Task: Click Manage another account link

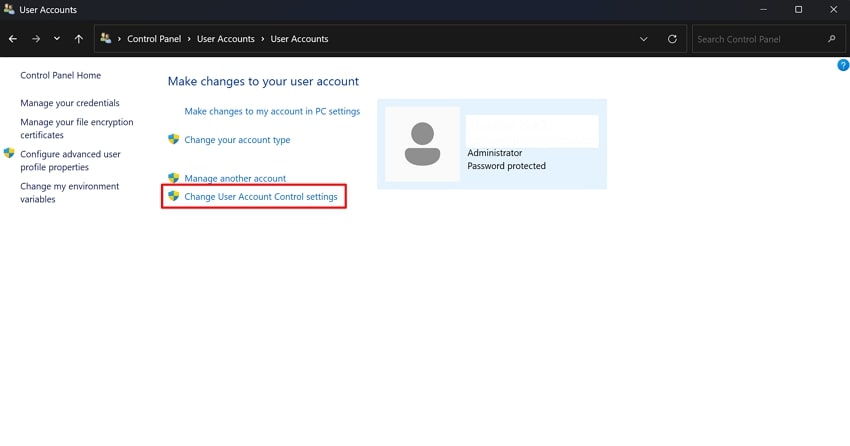Action: (x=235, y=178)
